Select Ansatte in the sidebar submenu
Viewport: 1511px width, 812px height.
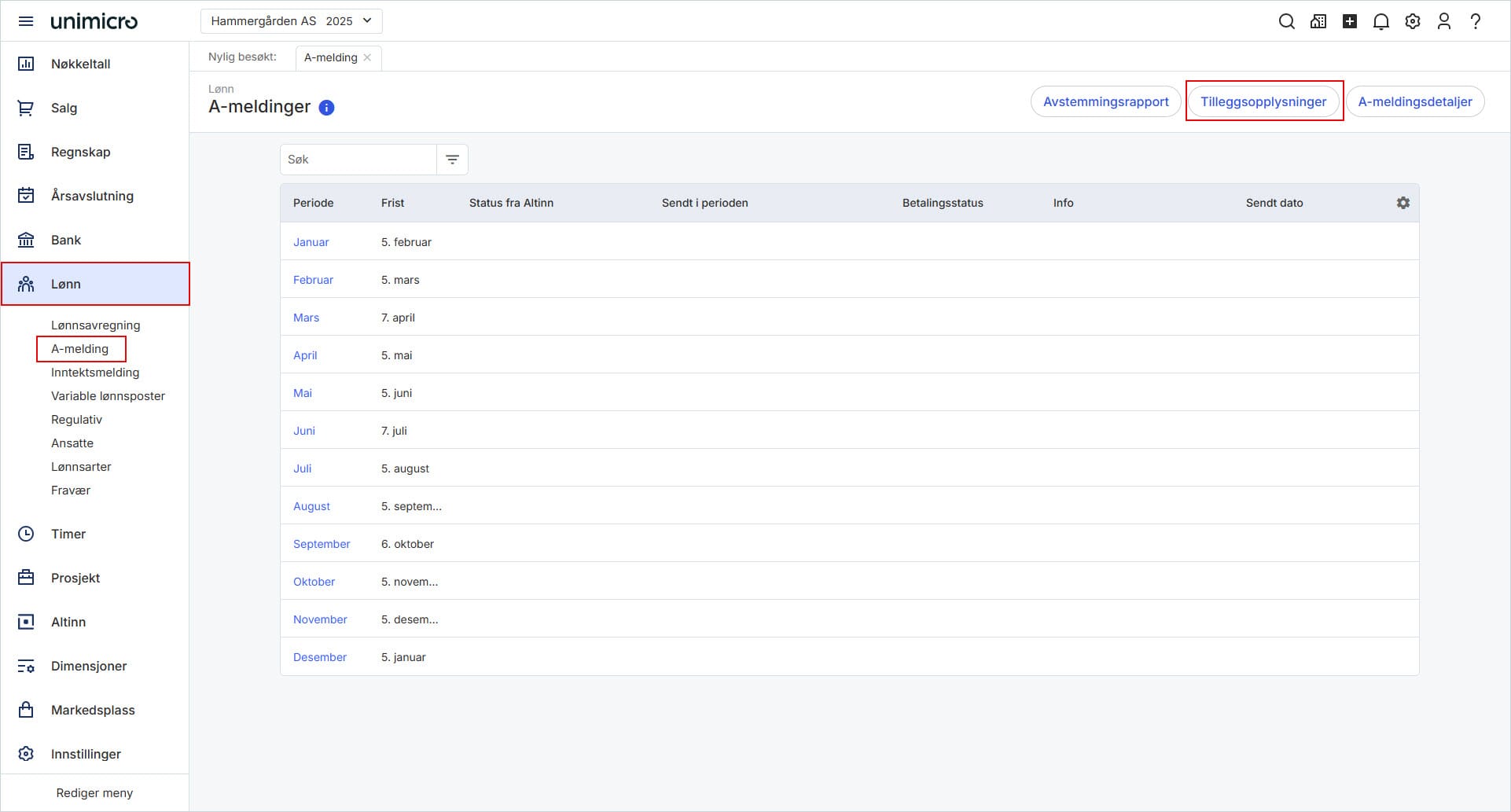point(72,443)
